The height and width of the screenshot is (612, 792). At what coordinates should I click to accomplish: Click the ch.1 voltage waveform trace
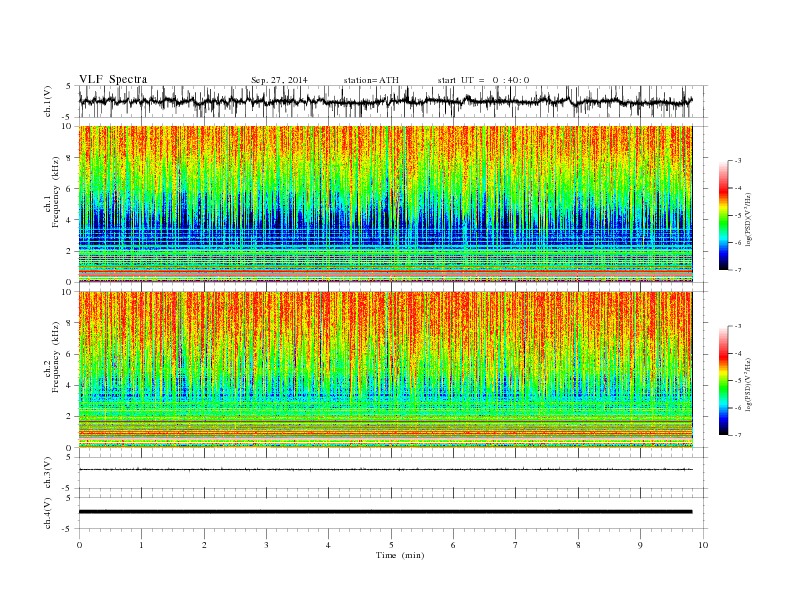(x=385, y=101)
